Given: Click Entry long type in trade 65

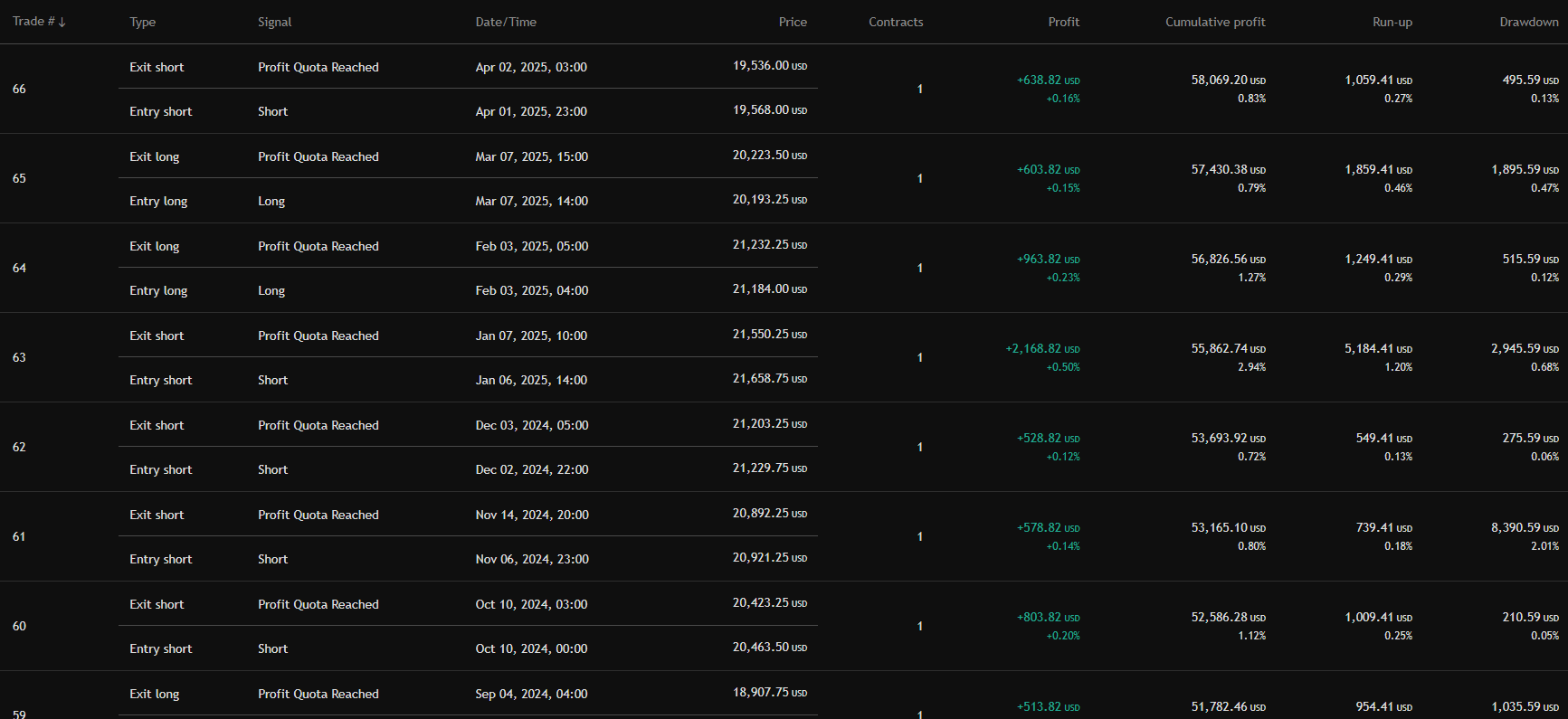Looking at the screenshot, I should pos(158,201).
